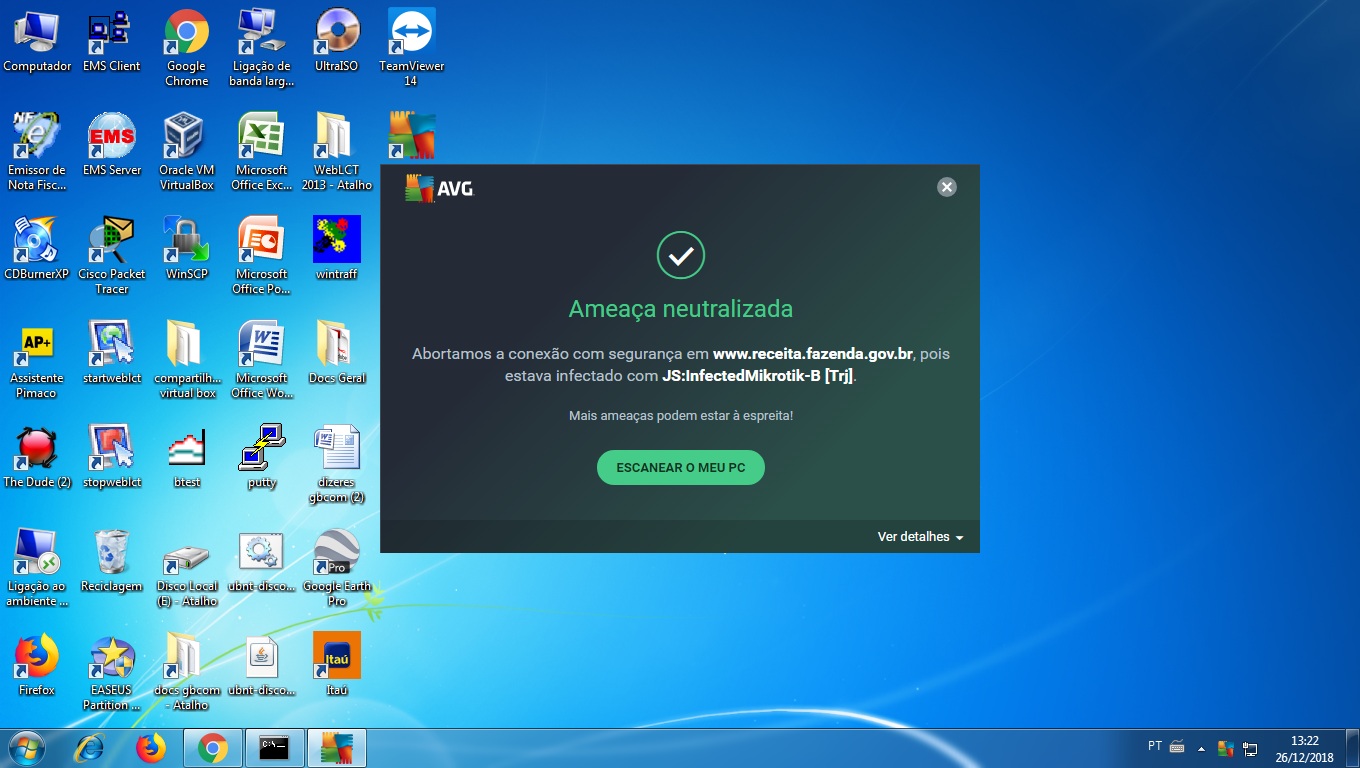Select the TeamViewer 14 desktop shortcut
The width and height of the screenshot is (1360, 768).
[411, 48]
